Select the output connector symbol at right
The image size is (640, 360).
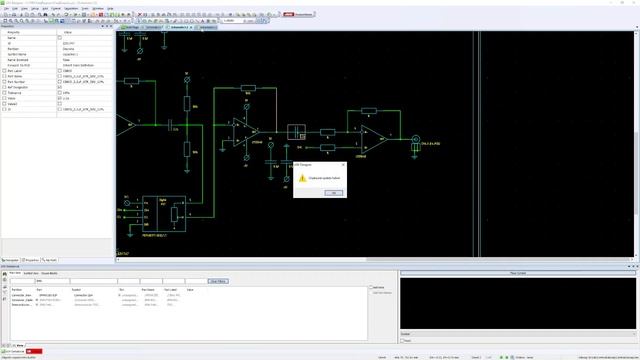tap(416, 144)
